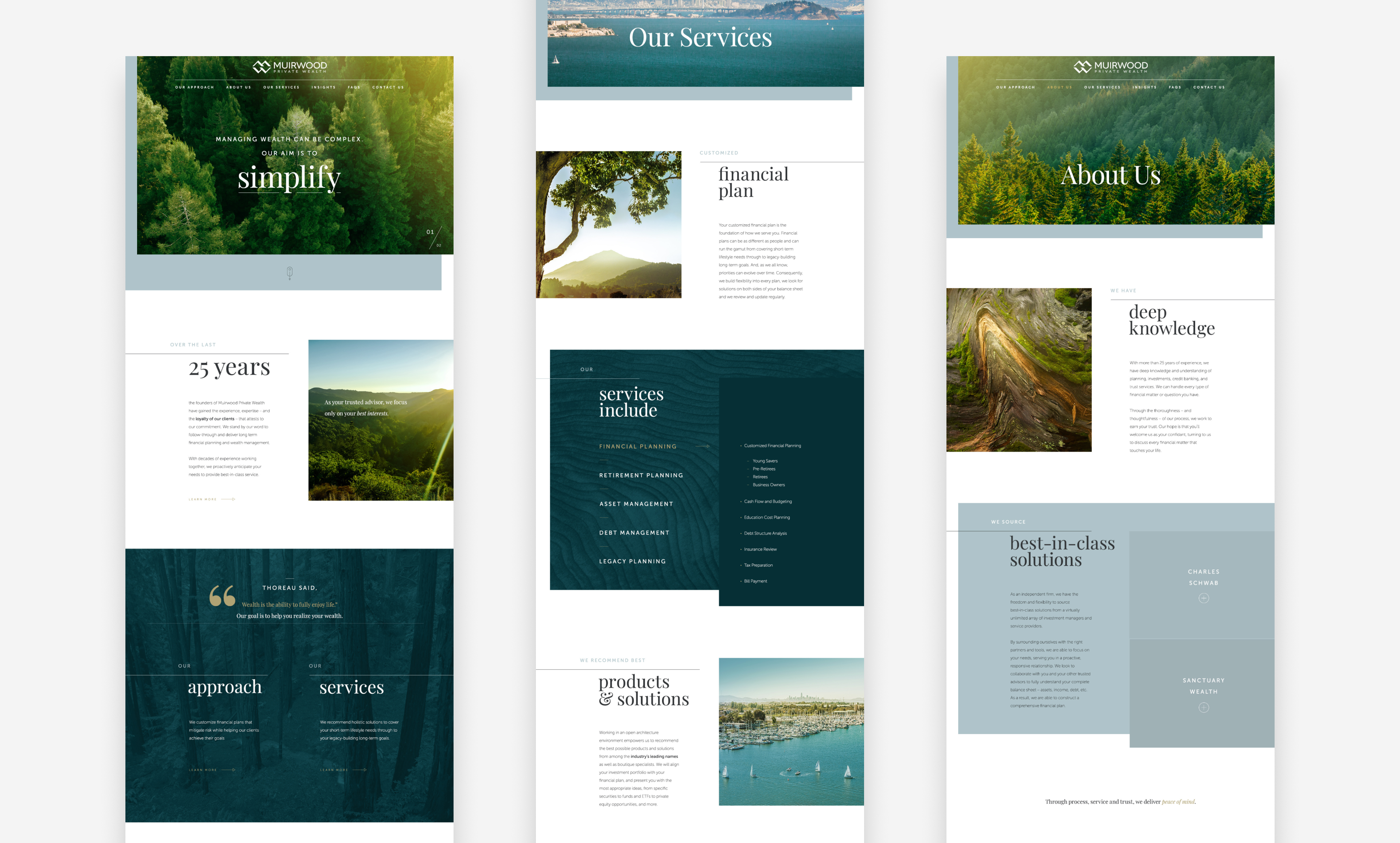Click the arrow next to Financial Planning
This screenshot has height=843, width=1400.
point(703,447)
